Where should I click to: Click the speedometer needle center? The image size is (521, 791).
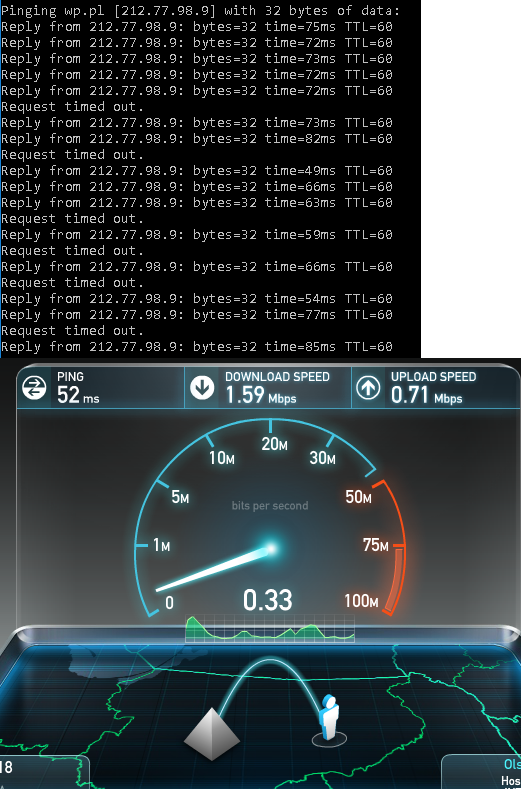click(271, 548)
